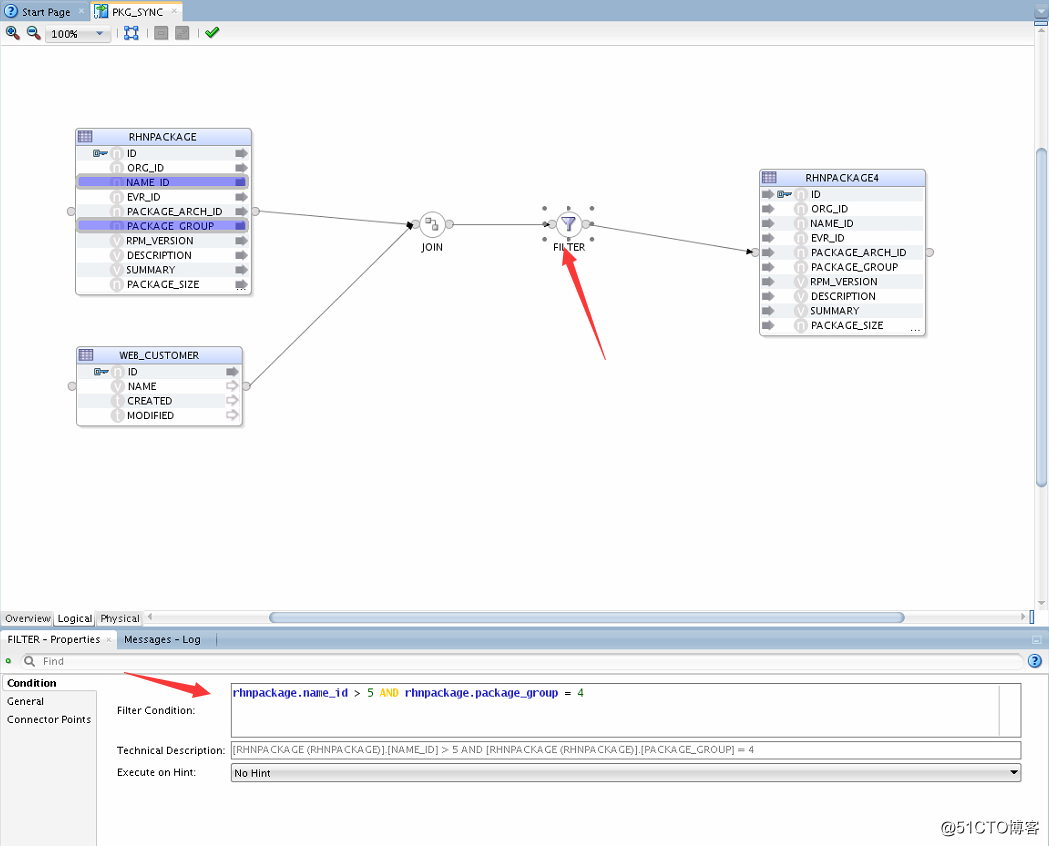Close the PKG_SYNC tab
The width and height of the screenshot is (1049, 846).
pos(174,11)
